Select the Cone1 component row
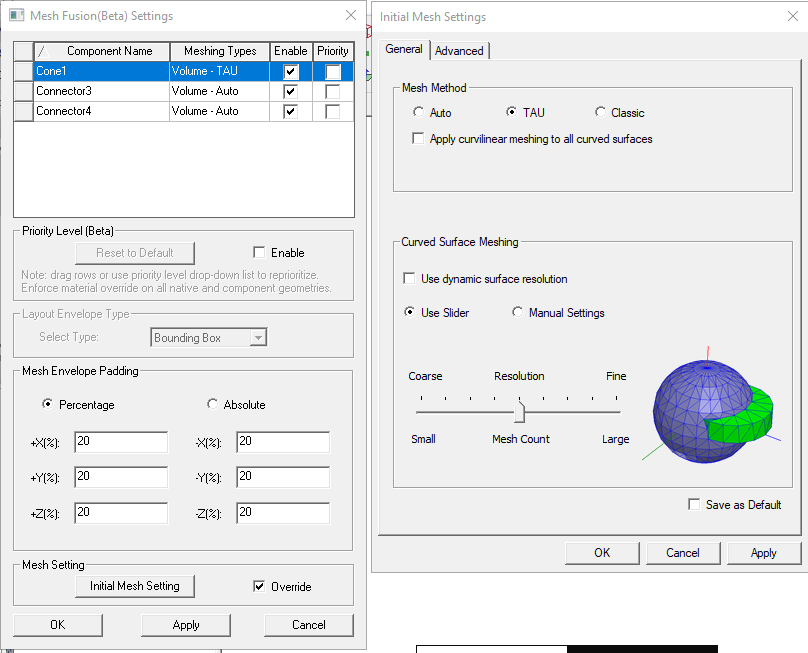This screenshot has height=653, width=808. [x=183, y=71]
